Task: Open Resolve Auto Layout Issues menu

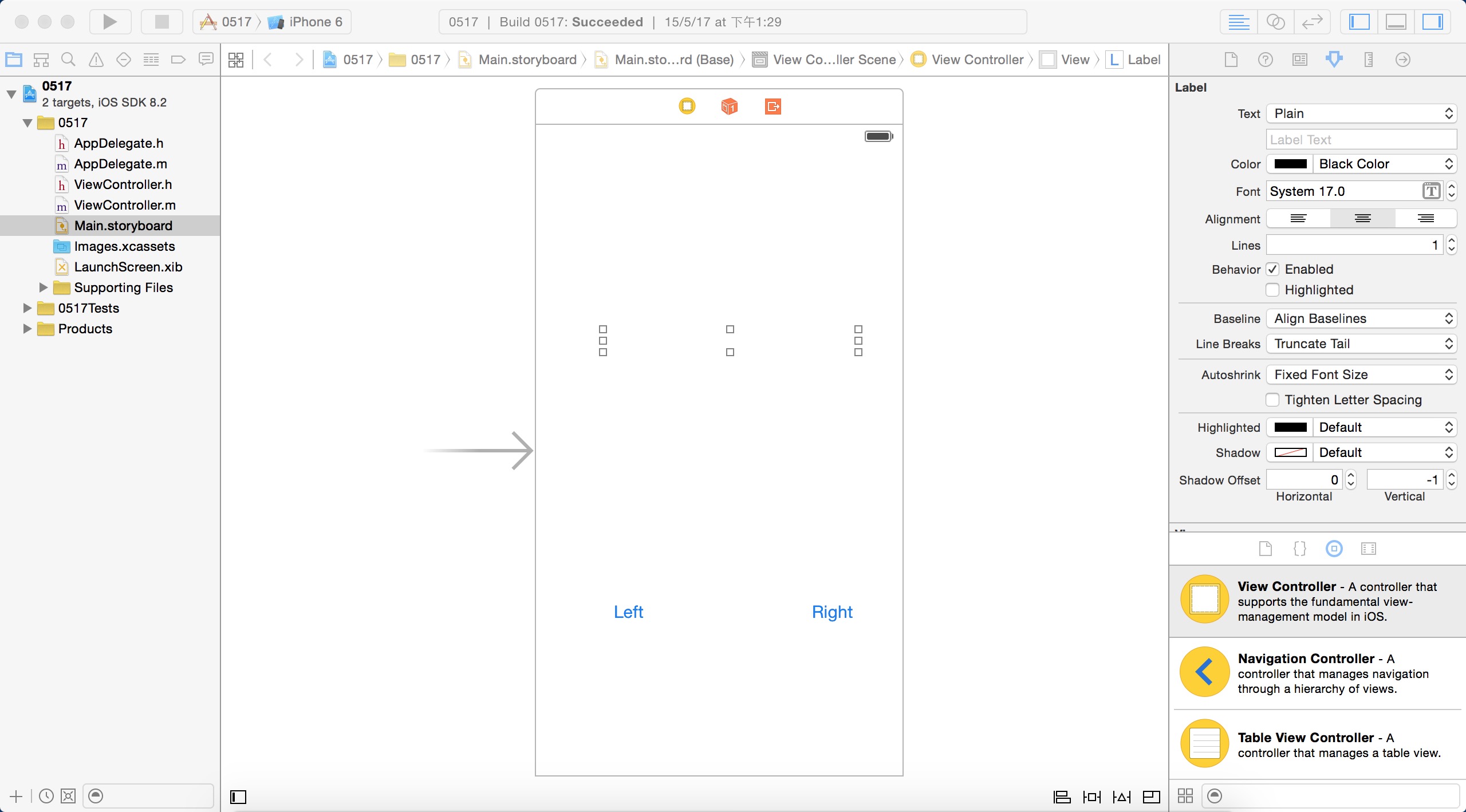Action: coord(1122,797)
